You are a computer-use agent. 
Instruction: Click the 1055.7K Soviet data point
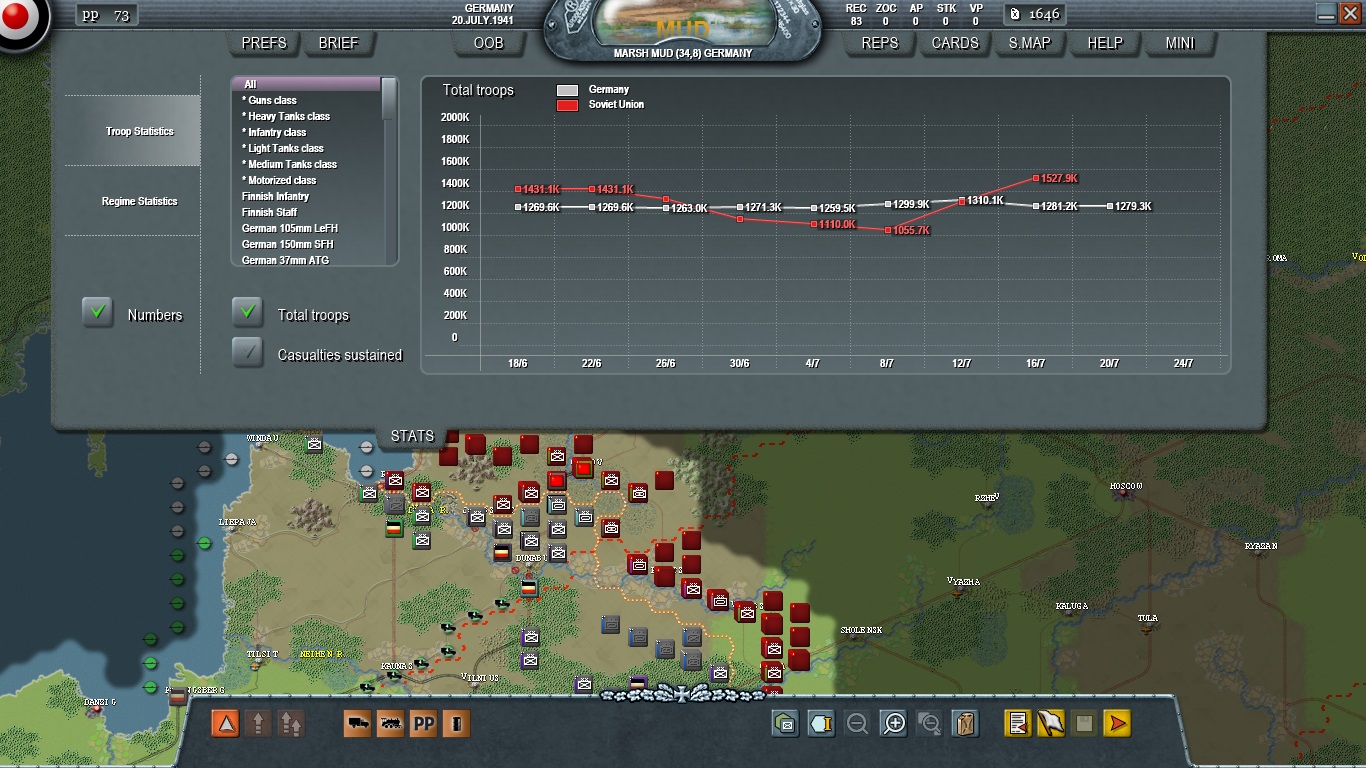coord(888,230)
